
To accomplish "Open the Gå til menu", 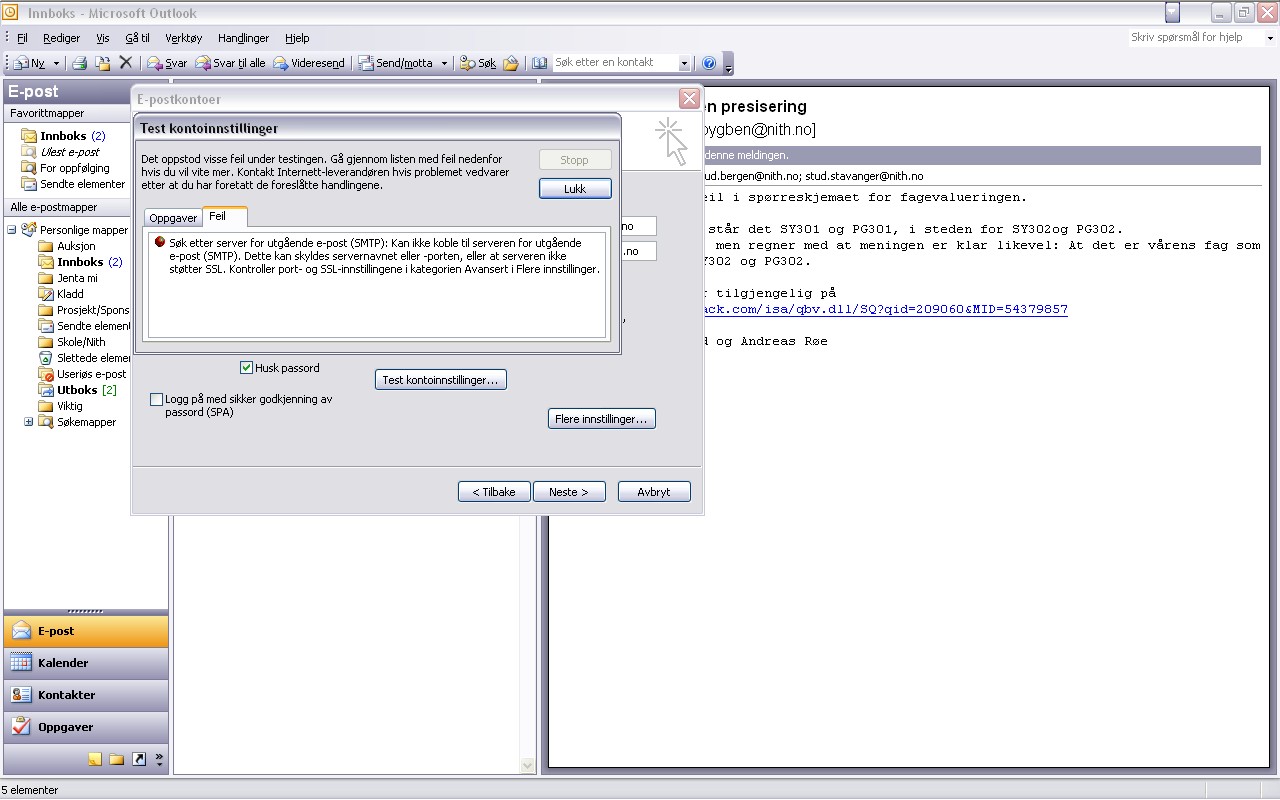I will click(138, 38).
